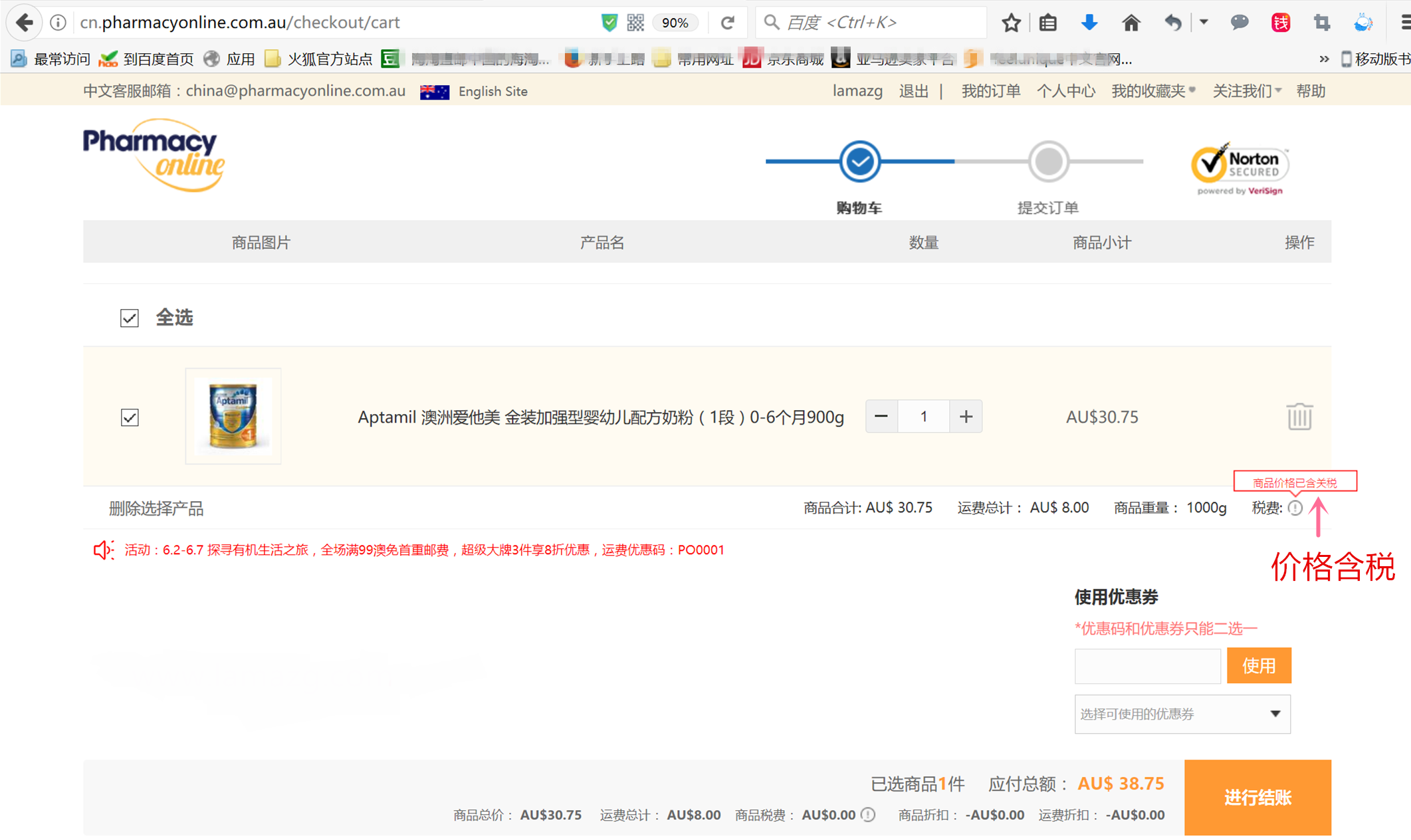This screenshot has height=840, width=1411.
Task: Toggle the Aptamil item checkbox
Action: coord(130,417)
